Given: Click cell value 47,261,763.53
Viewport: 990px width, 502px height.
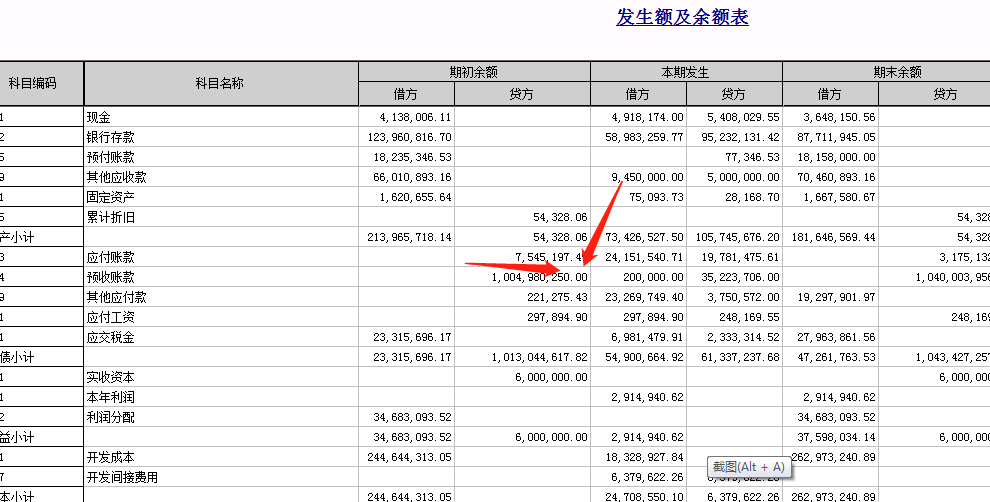Looking at the screenshot, I should click(837, 357).
